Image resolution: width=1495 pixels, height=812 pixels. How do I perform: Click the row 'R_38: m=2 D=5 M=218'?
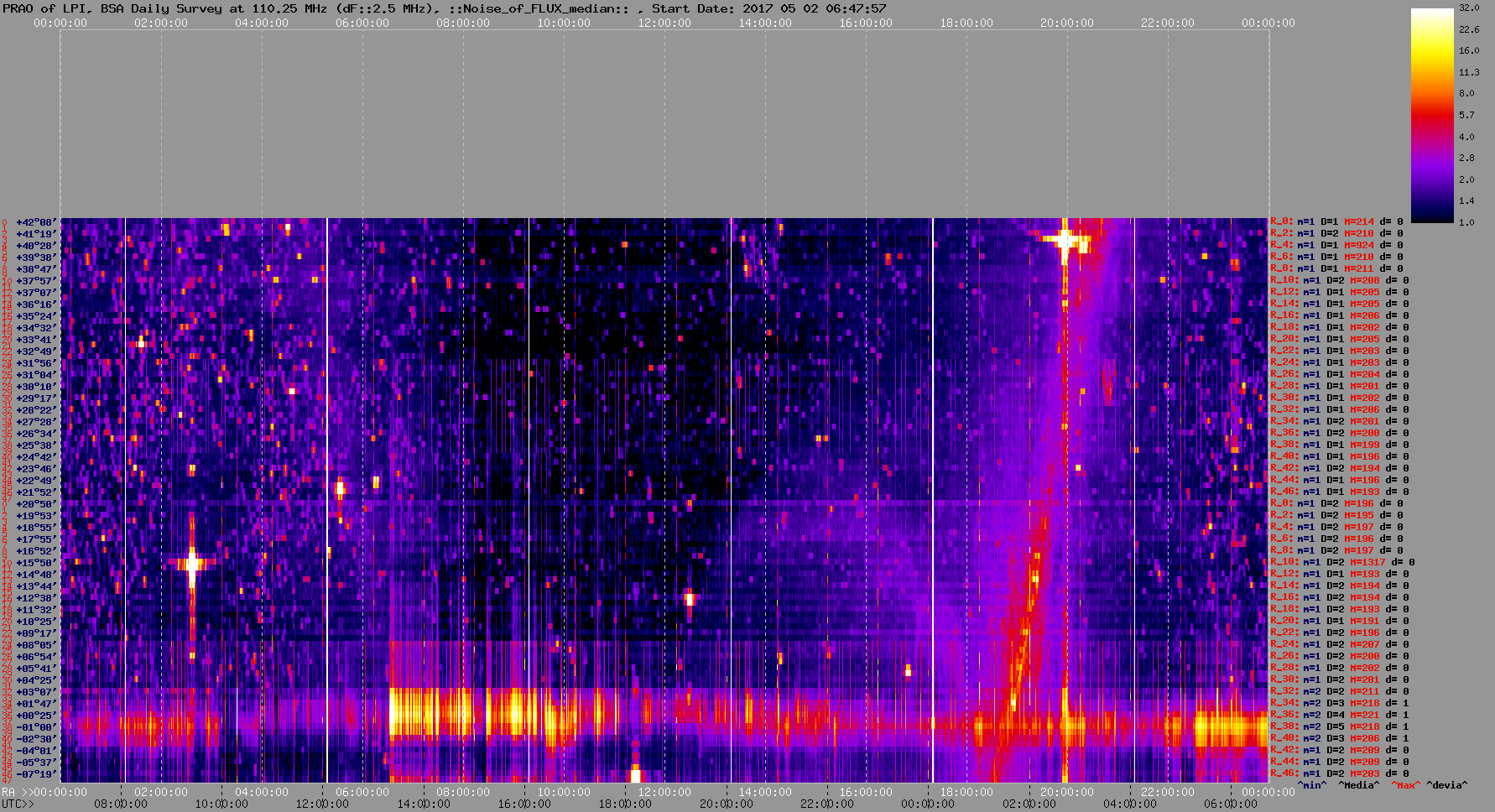1340,727
